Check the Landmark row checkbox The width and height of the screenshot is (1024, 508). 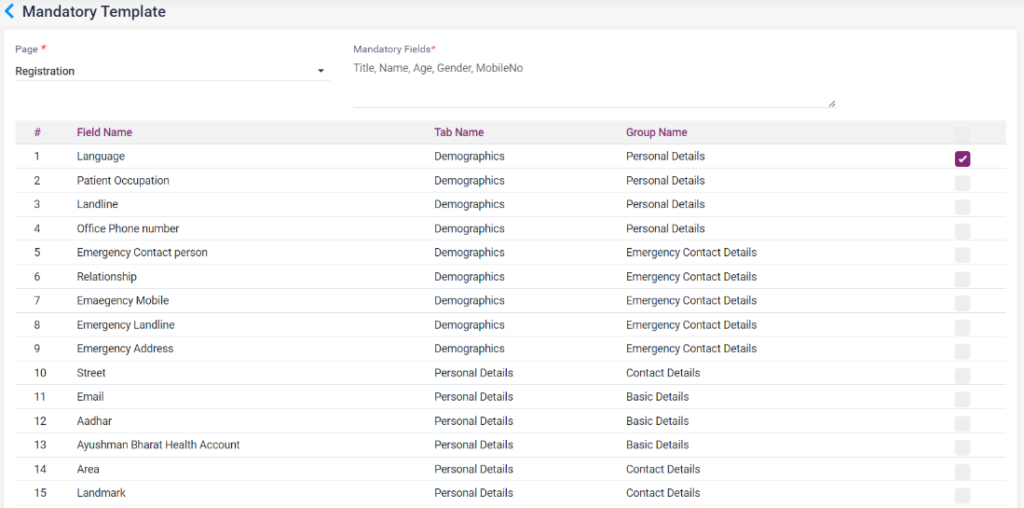pyautogui.click(x=962, y=495)
